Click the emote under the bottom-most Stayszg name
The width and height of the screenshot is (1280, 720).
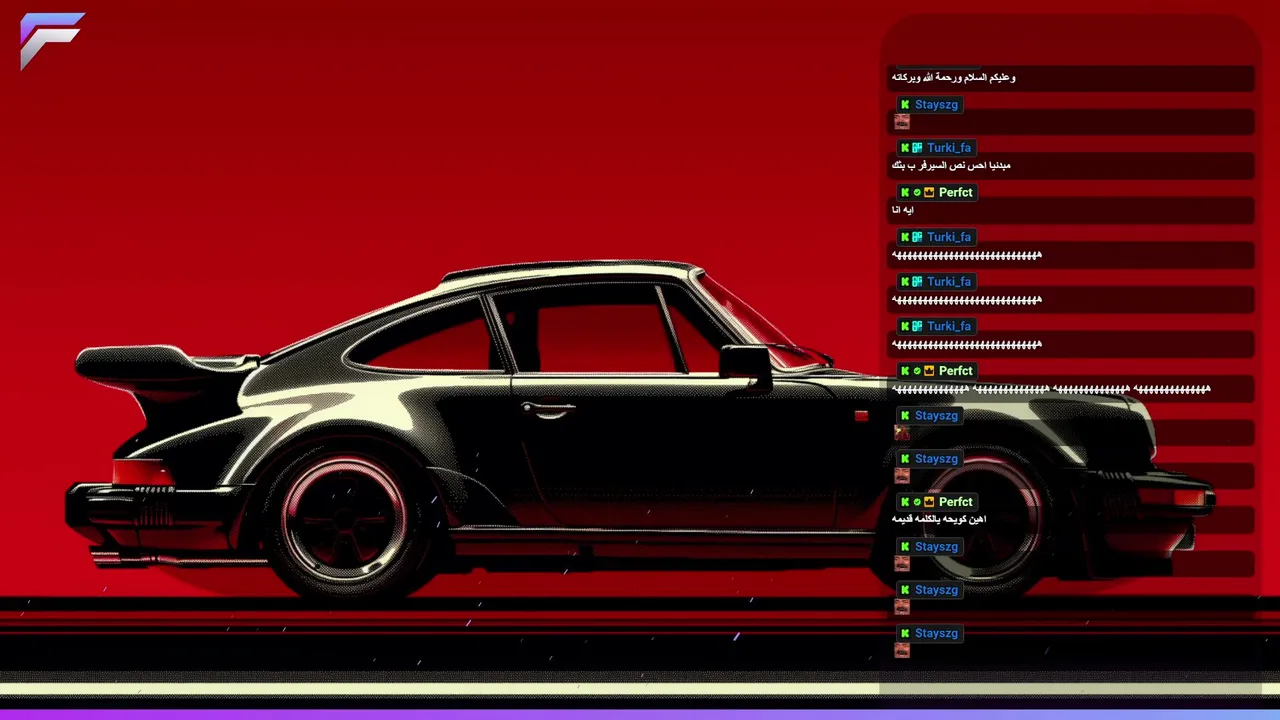tap(902, 650)
